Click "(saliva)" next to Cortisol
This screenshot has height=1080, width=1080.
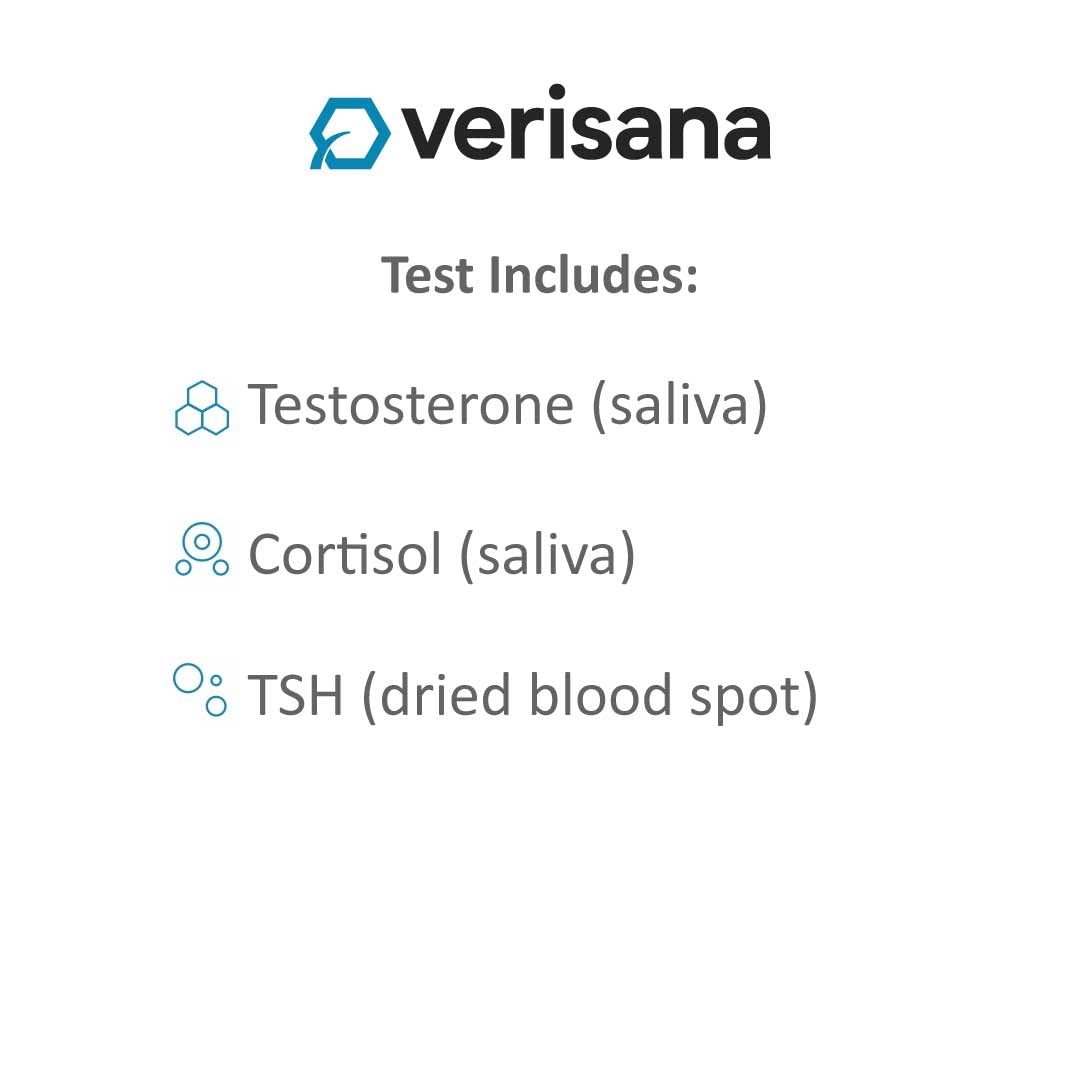pos(547,553)
